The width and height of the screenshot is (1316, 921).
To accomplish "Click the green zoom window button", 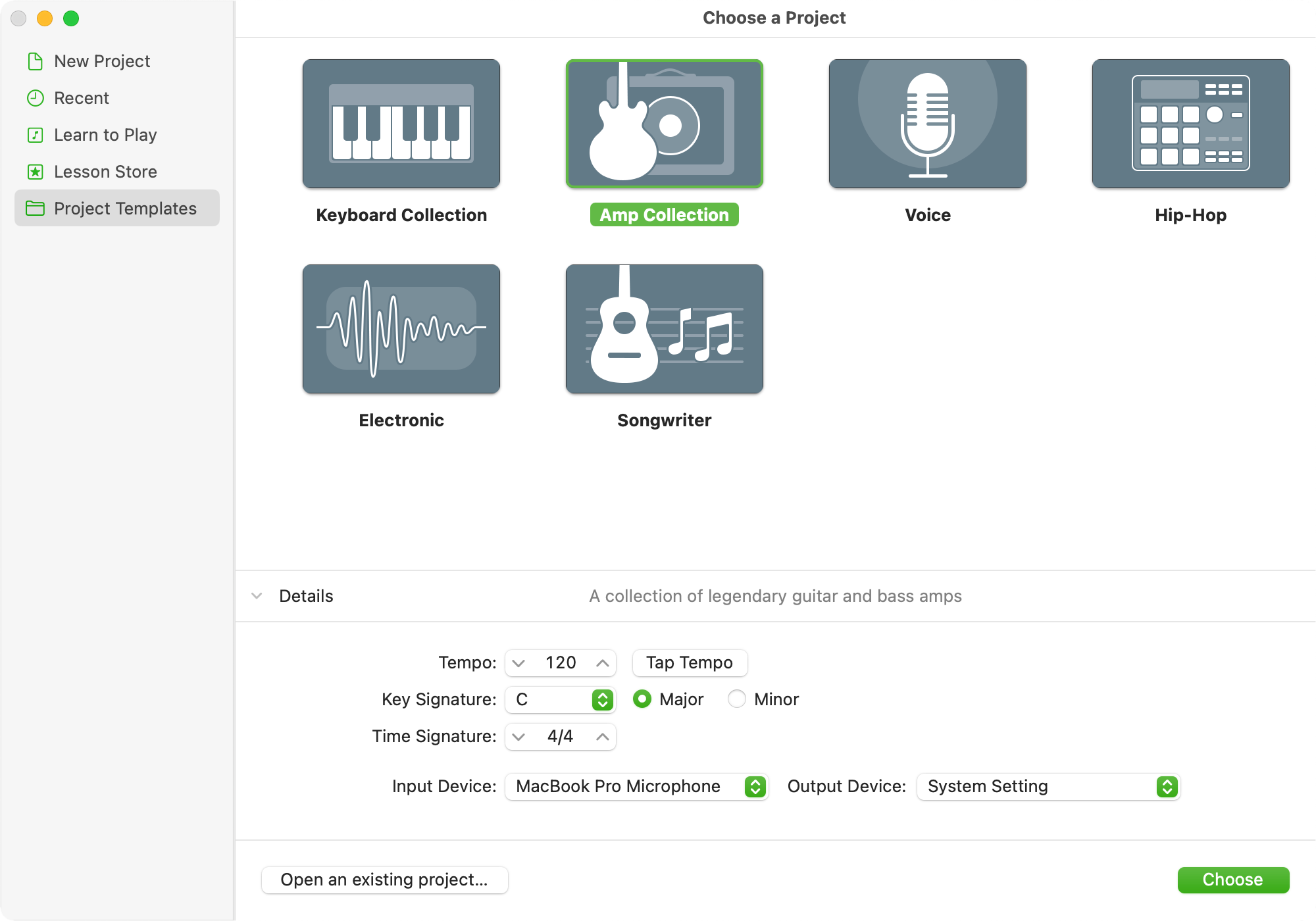I will (x=71, y=18).
